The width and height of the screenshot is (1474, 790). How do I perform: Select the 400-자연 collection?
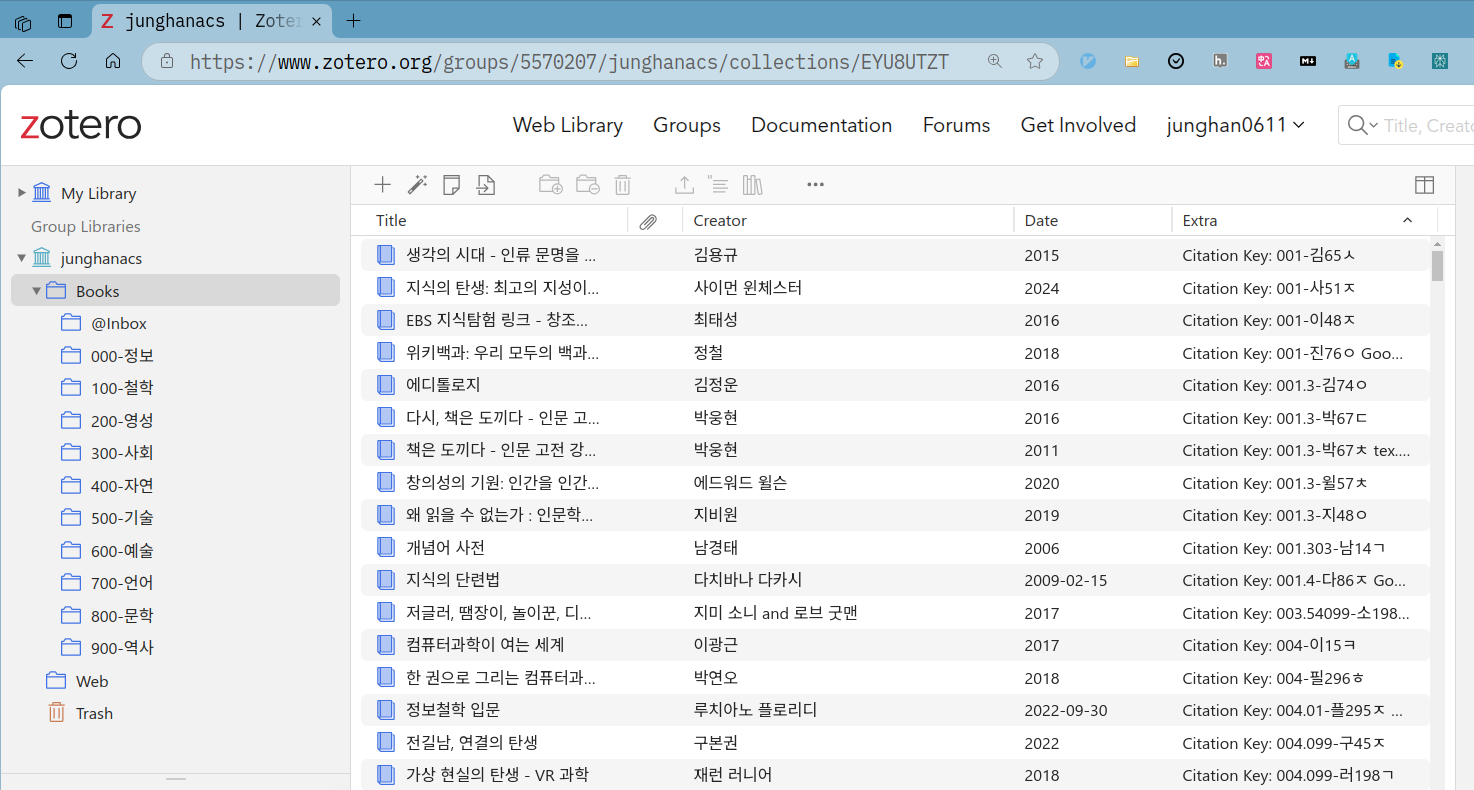(122, 486)
